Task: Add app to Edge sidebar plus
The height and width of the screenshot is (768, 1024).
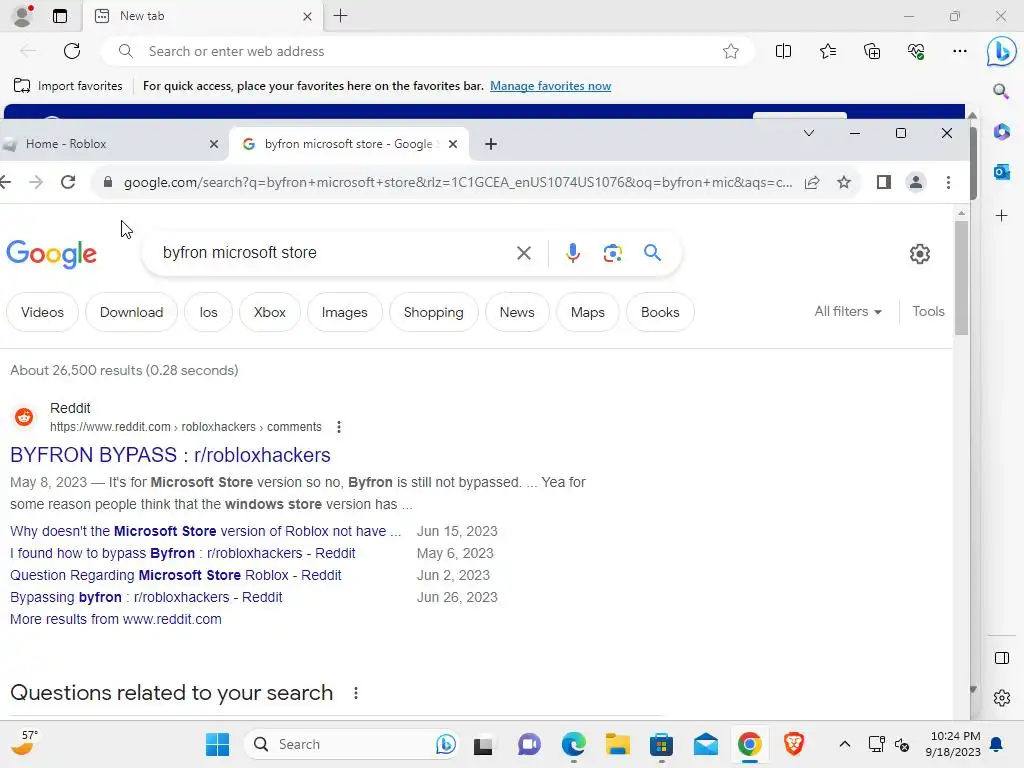Action: pos(1001,216)
